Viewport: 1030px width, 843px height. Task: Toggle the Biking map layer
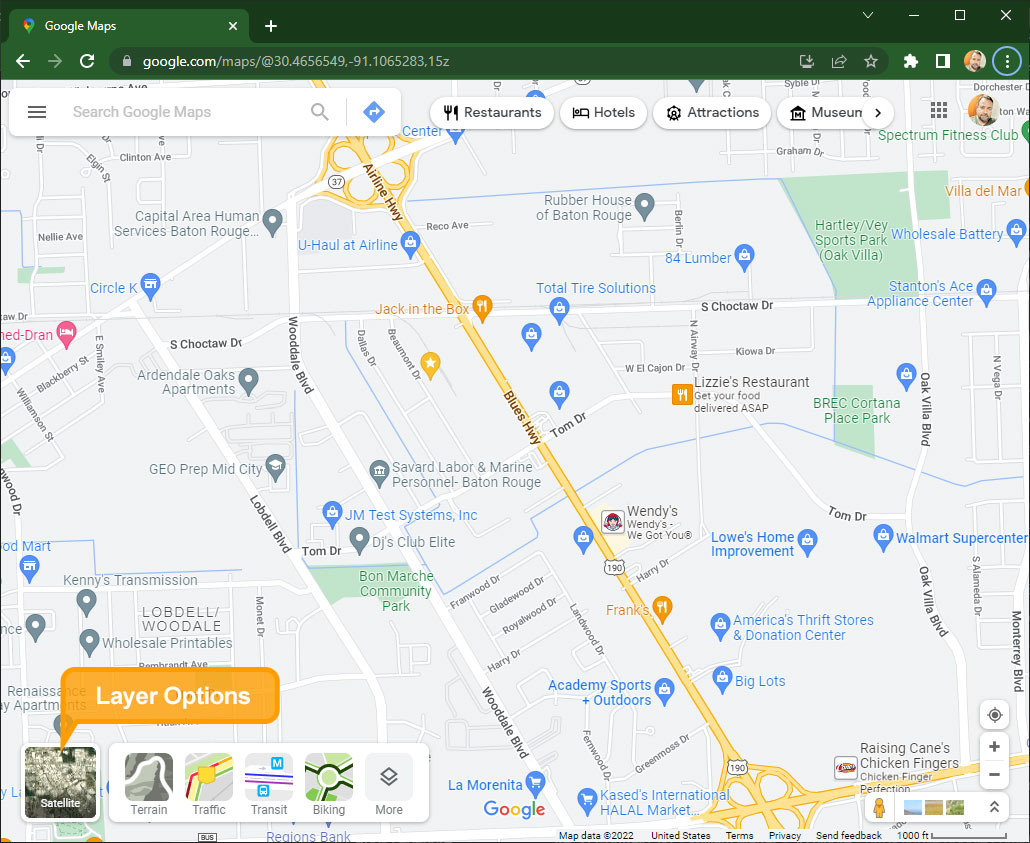(x=328, y=785)
